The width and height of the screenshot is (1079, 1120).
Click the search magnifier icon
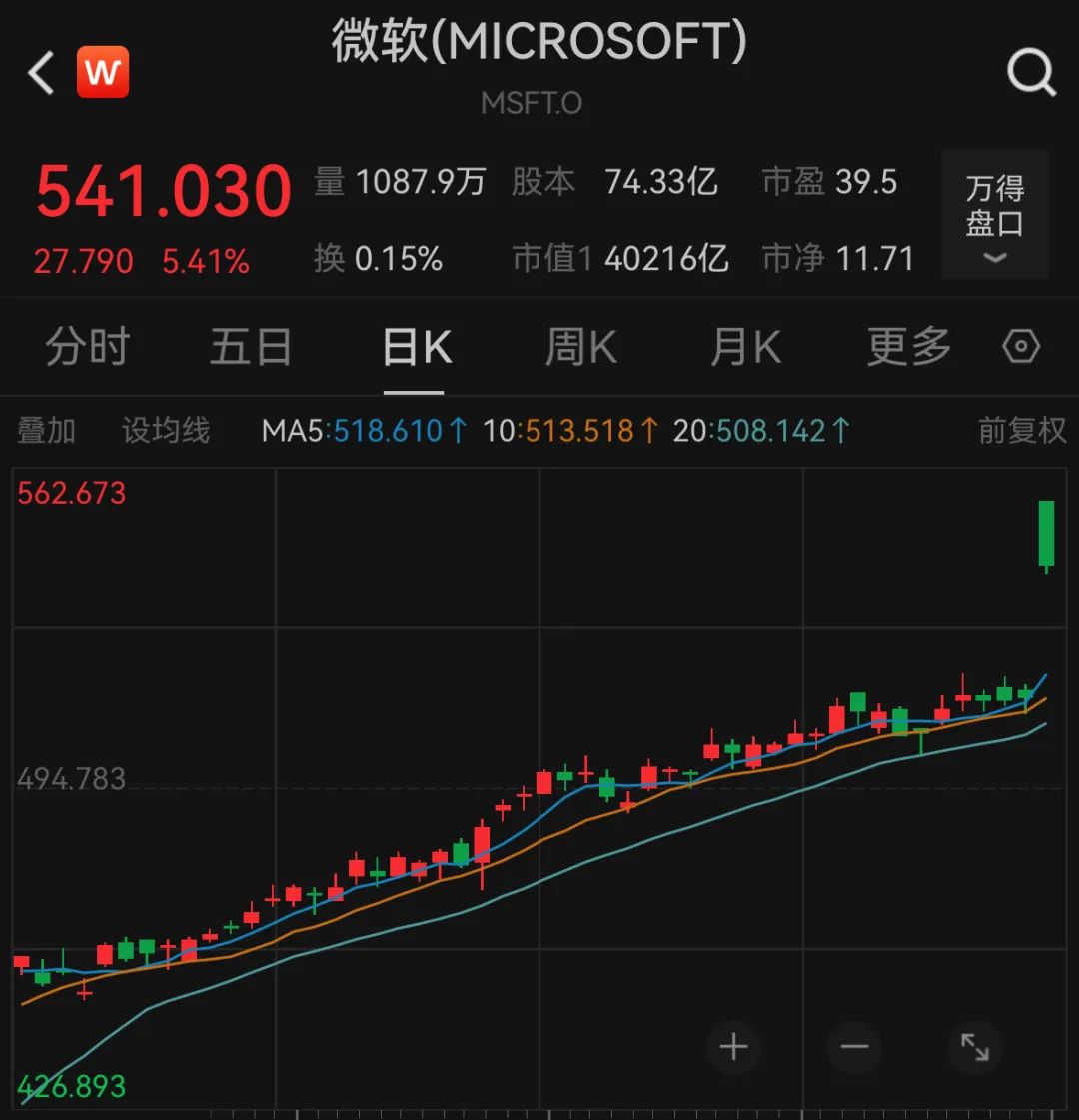(x=1030, y=72)
